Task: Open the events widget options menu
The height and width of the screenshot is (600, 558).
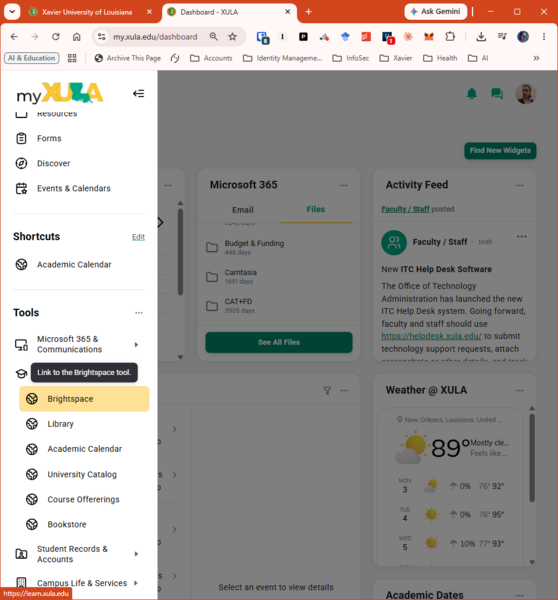Action: [x=344, y=391]
